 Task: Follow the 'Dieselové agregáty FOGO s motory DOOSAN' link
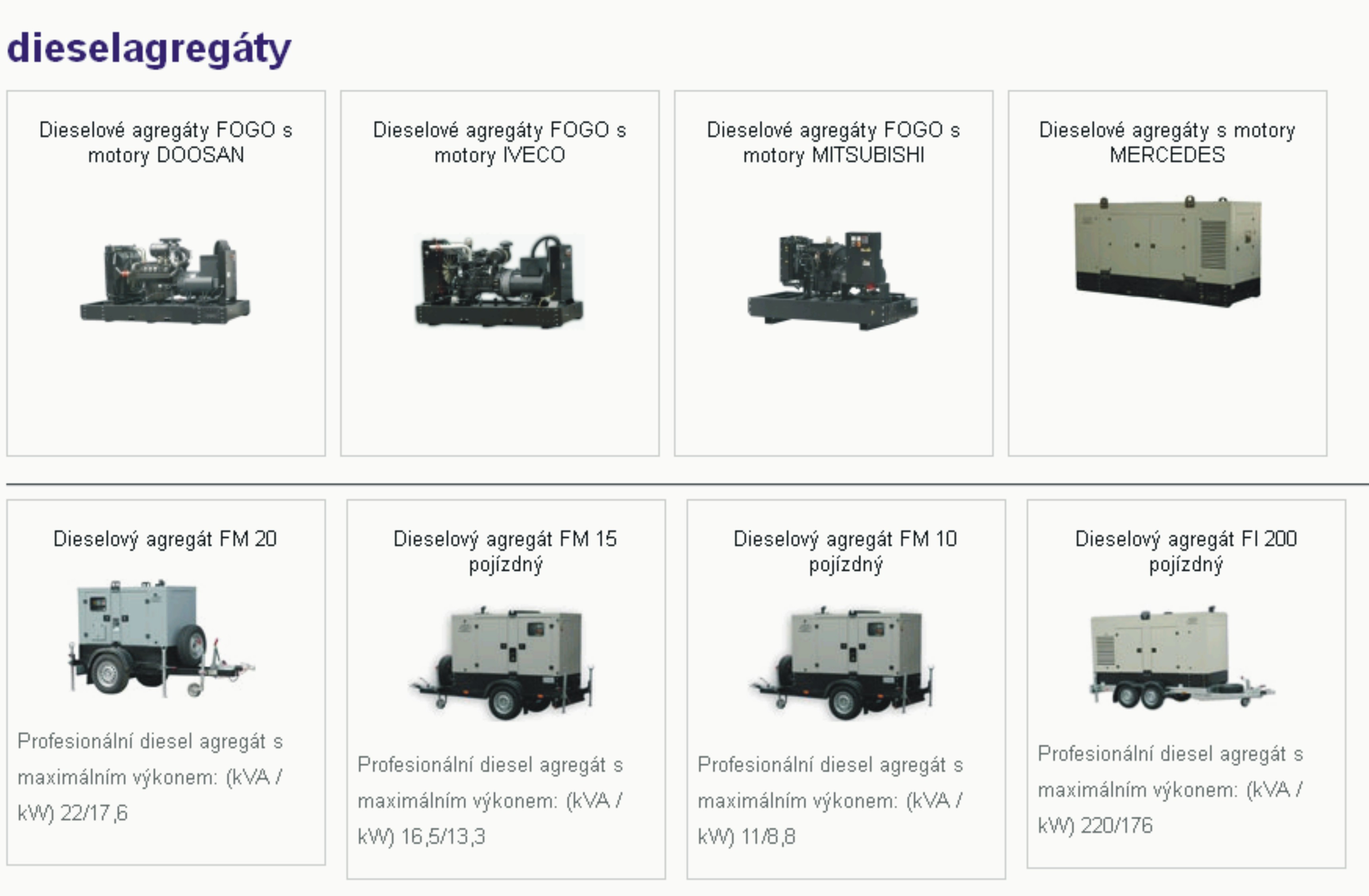pos(166,143)
